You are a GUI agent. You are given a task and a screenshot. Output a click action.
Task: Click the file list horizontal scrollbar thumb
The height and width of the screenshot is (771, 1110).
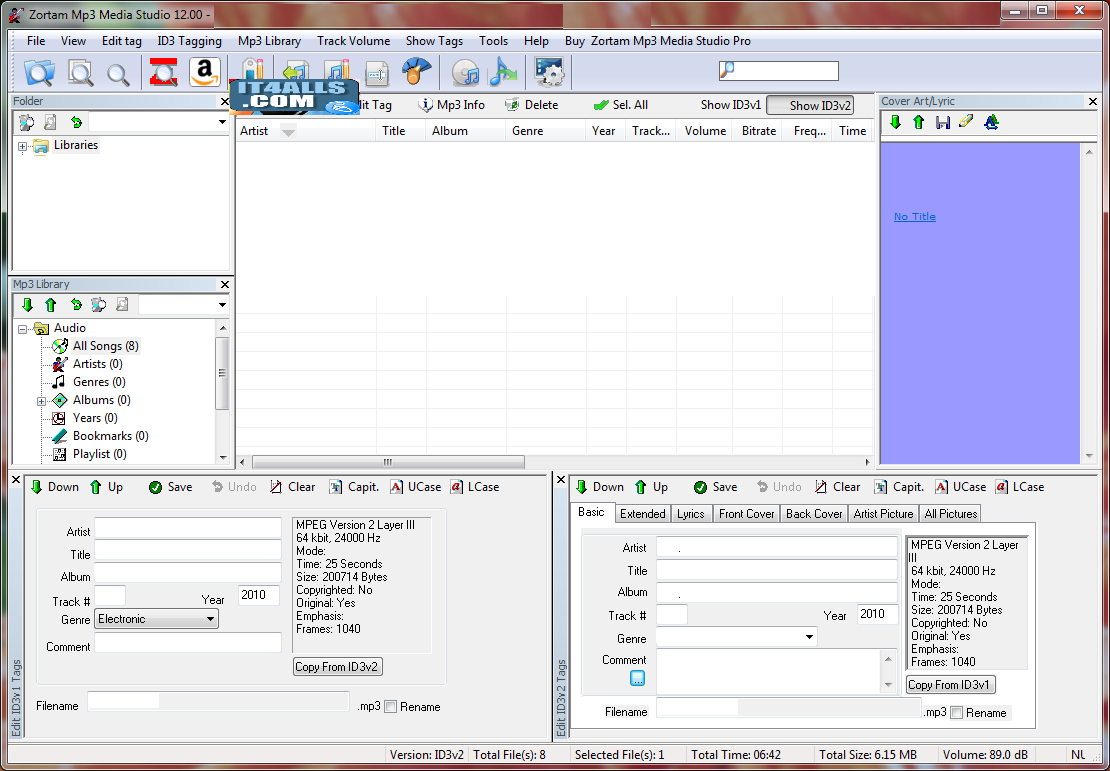pos(388,462)
